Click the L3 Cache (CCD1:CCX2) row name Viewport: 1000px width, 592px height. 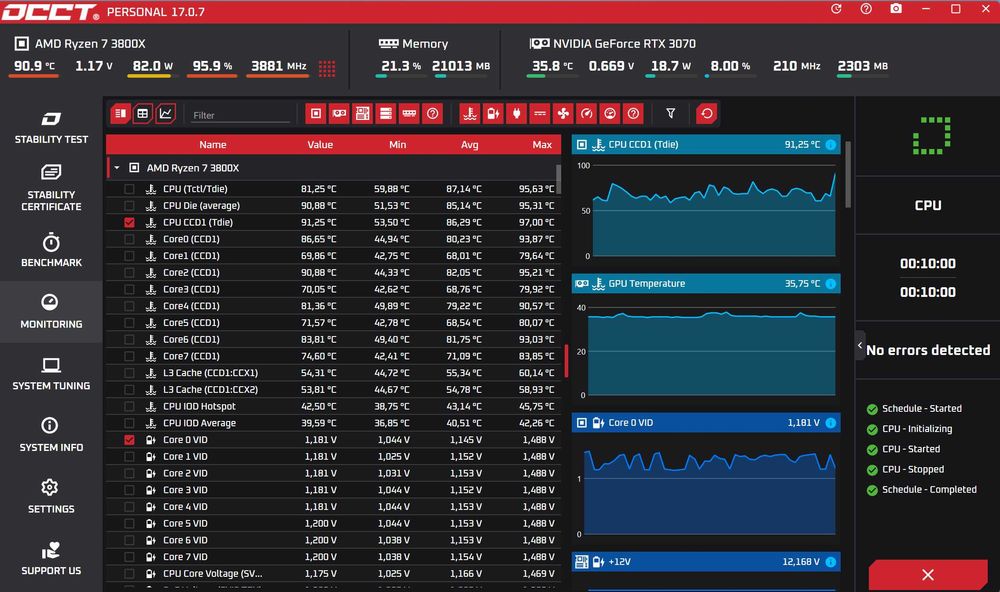point(210,390)
